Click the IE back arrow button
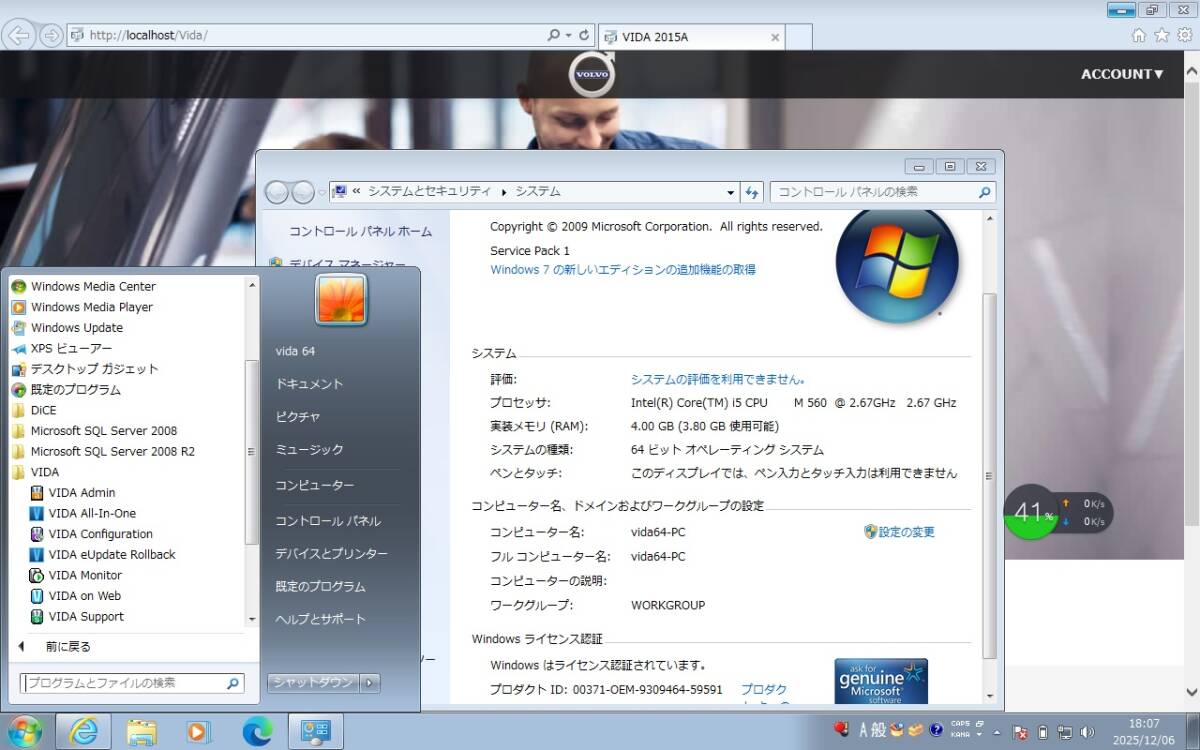The width and height of the screenshot is (1200, 750). click(18, 35)
